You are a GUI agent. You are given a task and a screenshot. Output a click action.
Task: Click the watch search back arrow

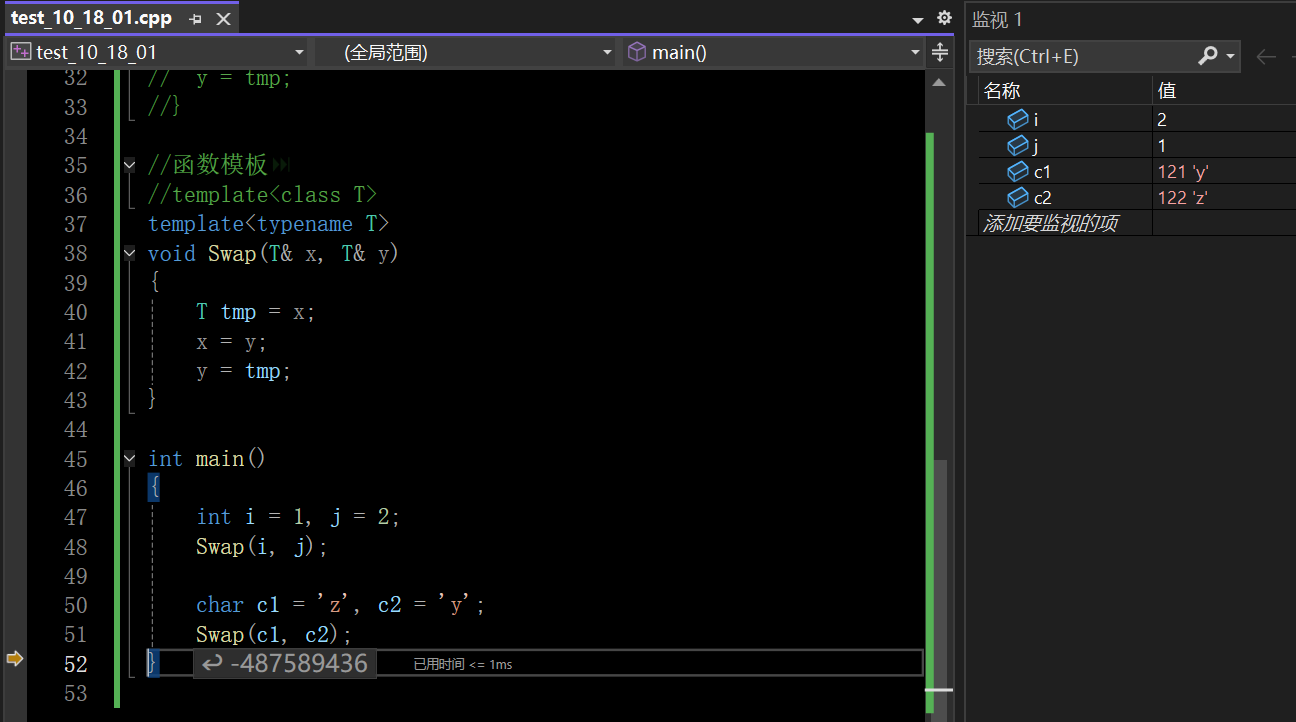pyautogui.click(x=1266, y=56)
